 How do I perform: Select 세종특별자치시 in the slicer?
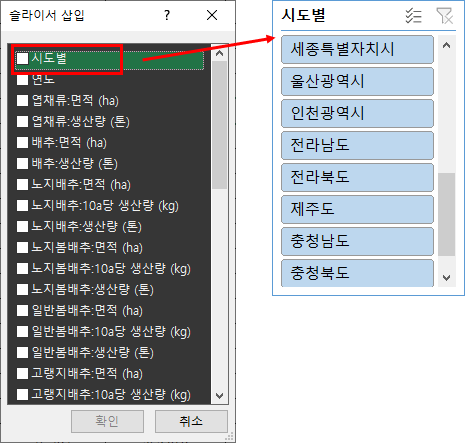point(357,49)
